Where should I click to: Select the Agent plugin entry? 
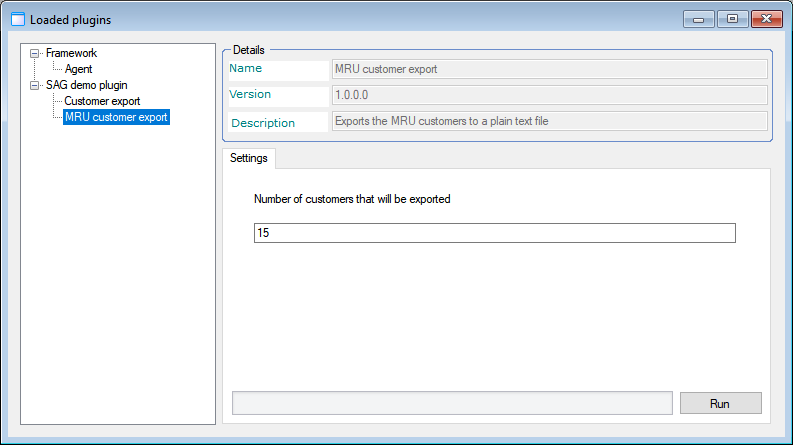[79, 69]
